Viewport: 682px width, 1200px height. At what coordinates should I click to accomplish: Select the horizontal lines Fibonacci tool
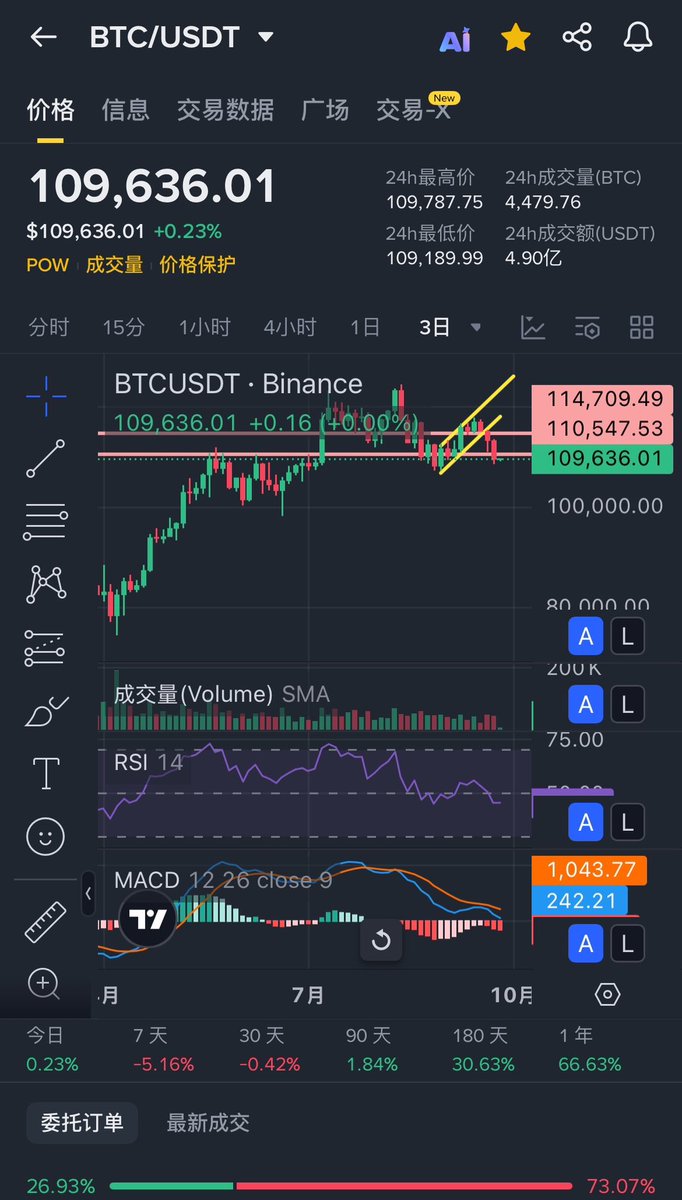[x=46, y=522]
